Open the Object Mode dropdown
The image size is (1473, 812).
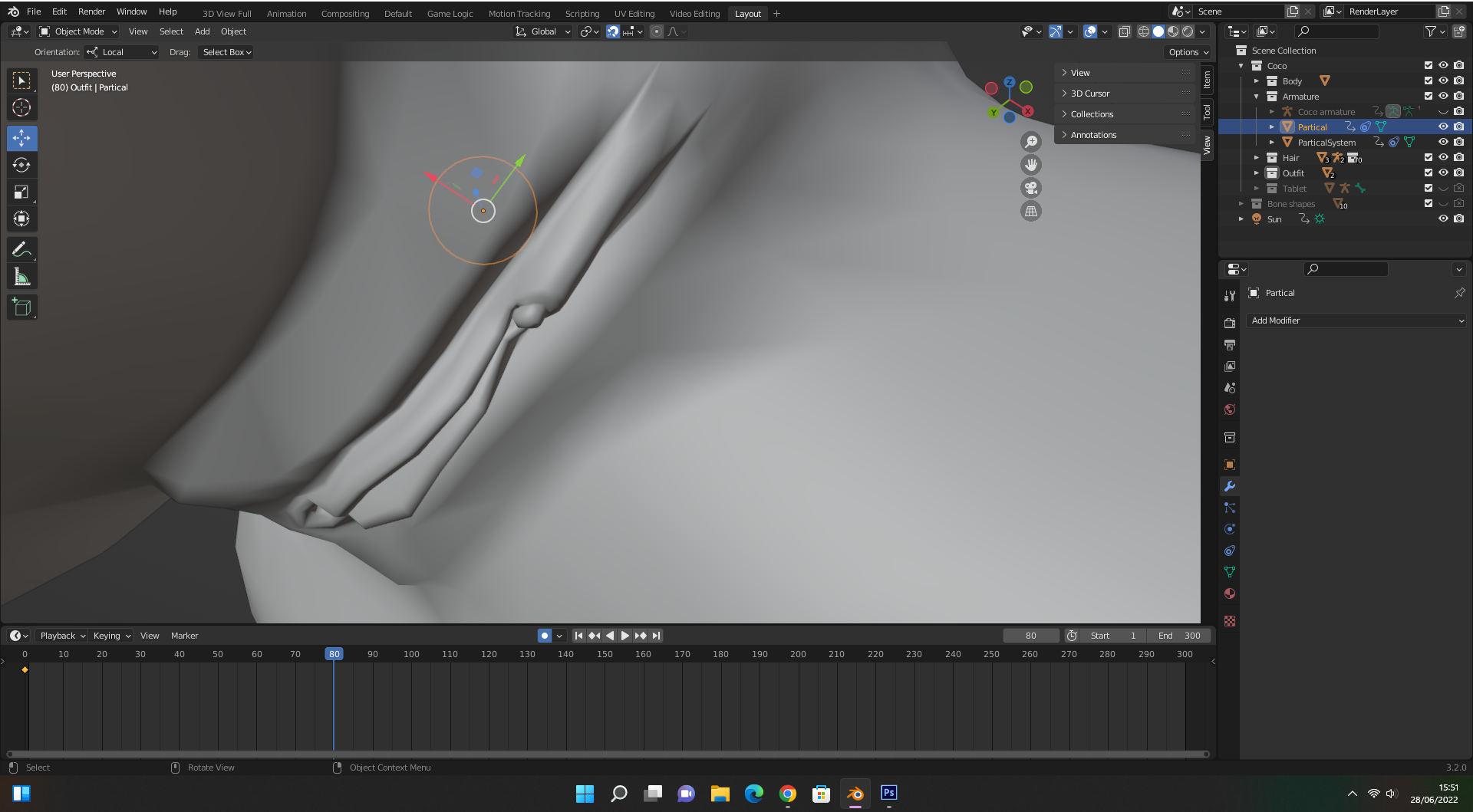79,31
